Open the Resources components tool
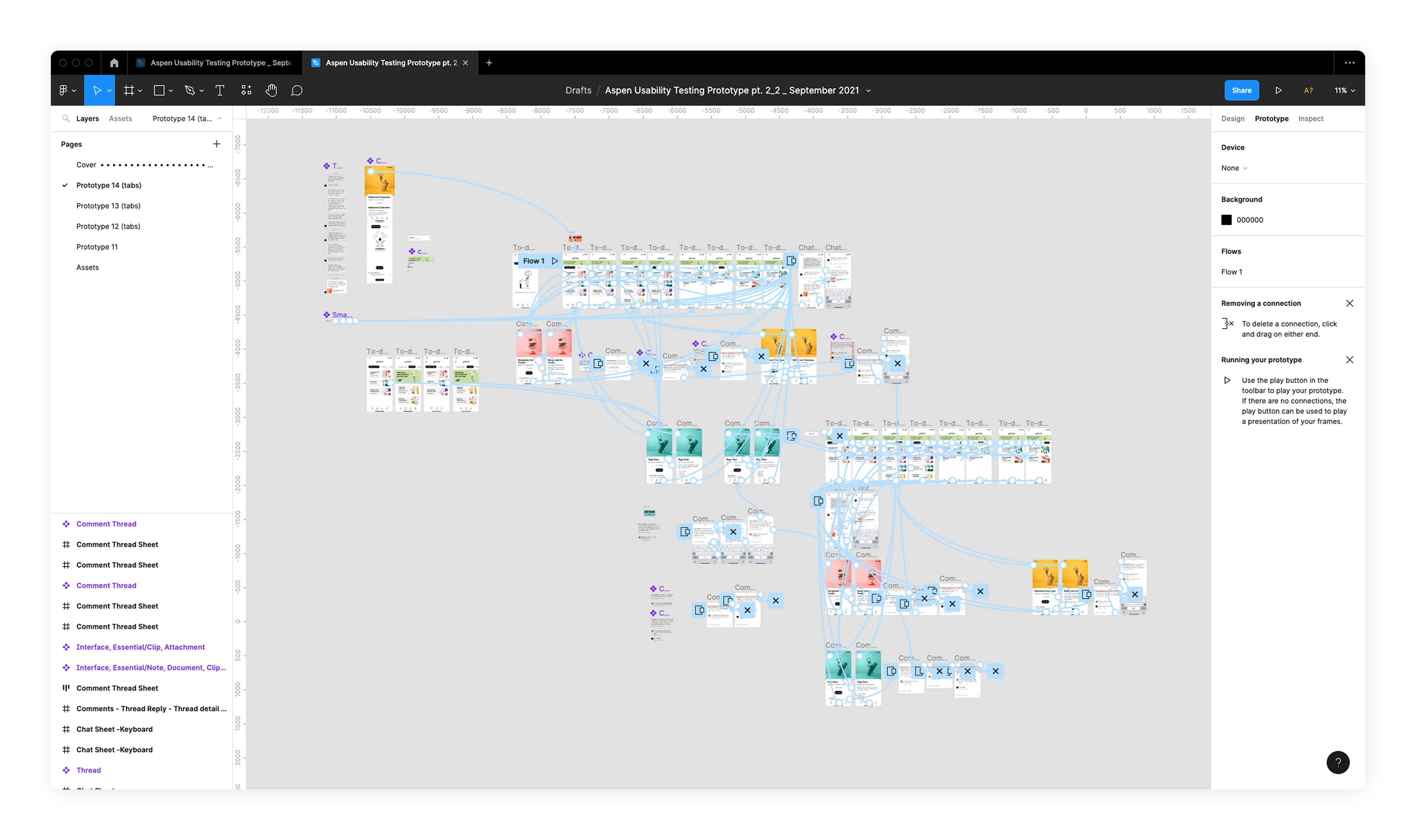The height and width of the screenshot is (840, 1416). tap(246, 91)
